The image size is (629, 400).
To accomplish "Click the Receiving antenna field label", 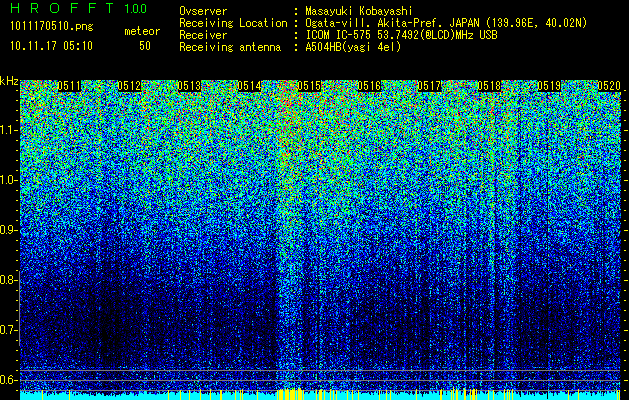I will click(230, 47).
